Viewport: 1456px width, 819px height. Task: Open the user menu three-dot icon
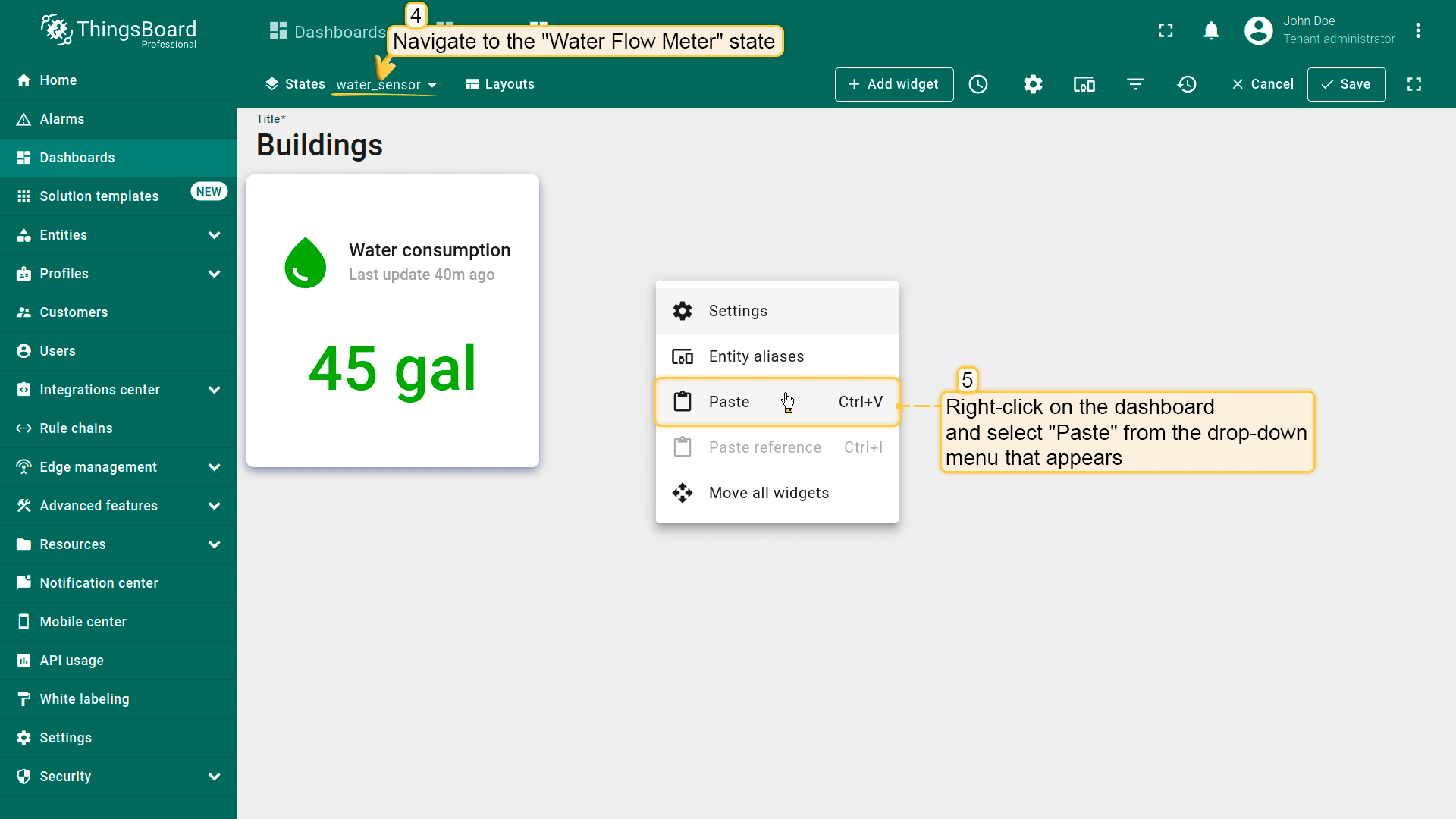click(1418, 30)
